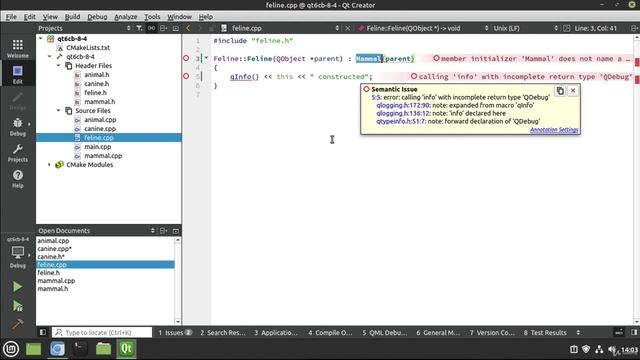The image size is (640, 360).
Task: Click the Line: 3, Col: 41 indicator
Action: (x=596, y=28)
